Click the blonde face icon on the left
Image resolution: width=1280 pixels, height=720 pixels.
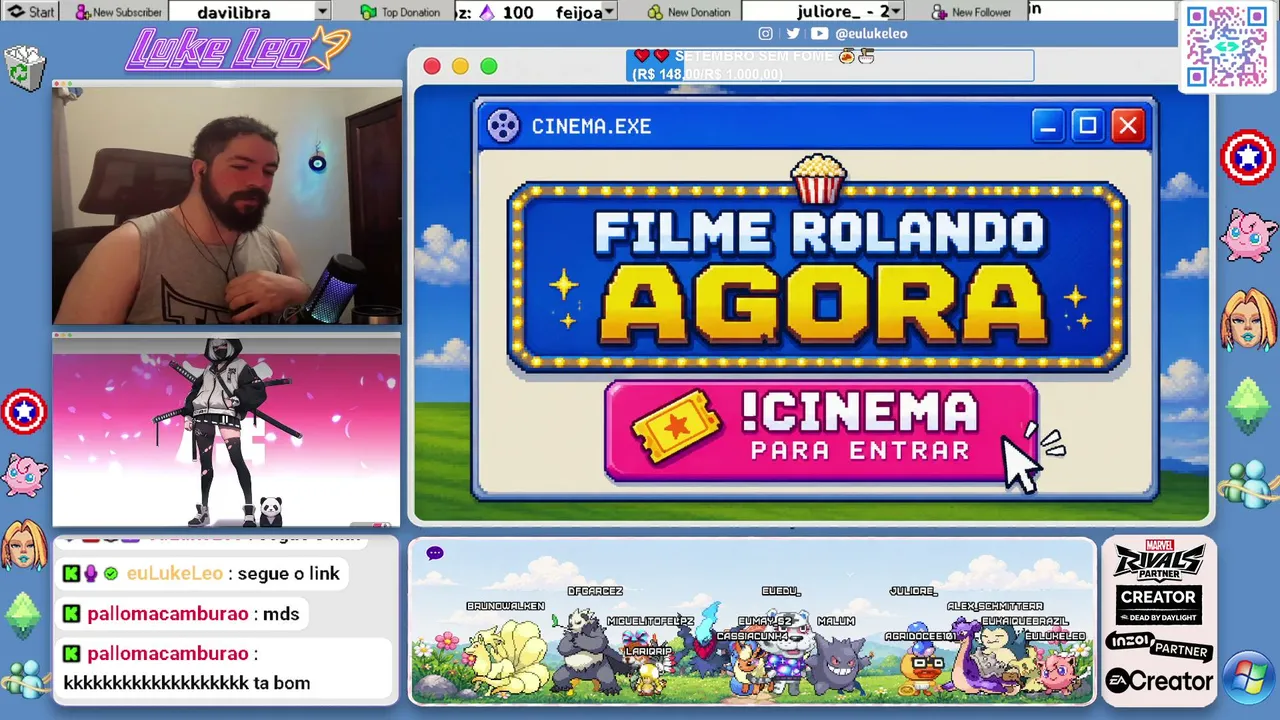[x=24, y=546]
